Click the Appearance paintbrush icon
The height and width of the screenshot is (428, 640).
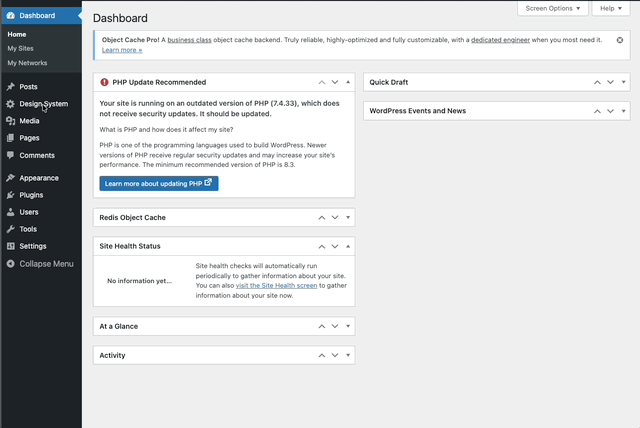click(10, 178)
